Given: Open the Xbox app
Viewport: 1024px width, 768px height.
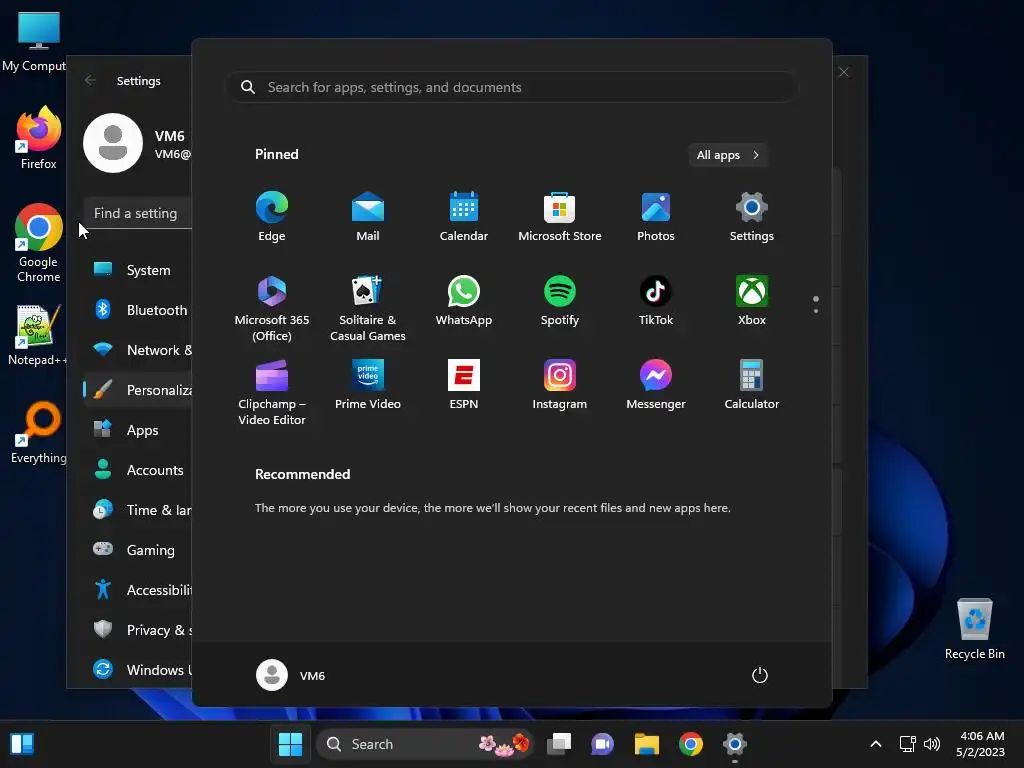Looking at the screenshot, I should click(x=752, y=301).
